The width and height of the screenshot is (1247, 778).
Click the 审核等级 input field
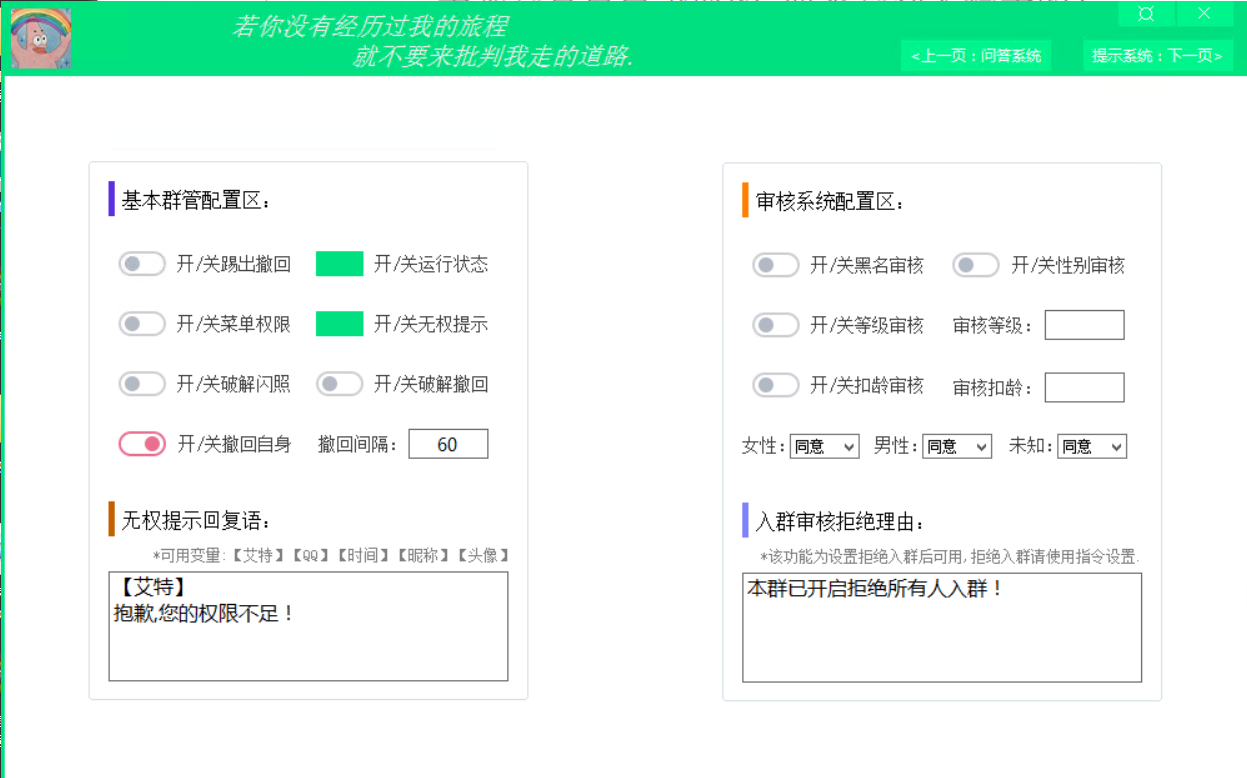pos(1084,325)
